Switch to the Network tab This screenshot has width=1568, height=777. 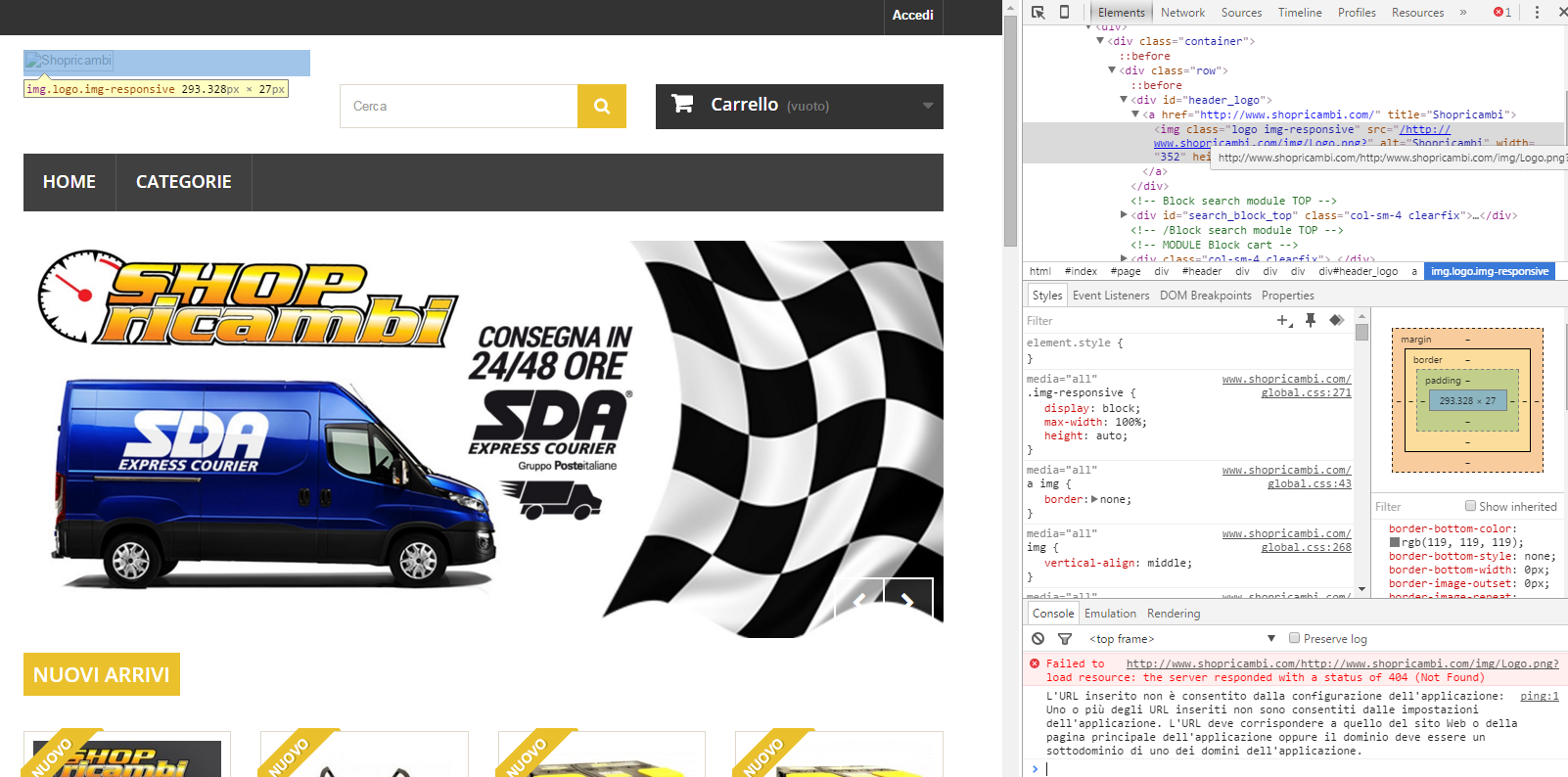pos(1182,13)
